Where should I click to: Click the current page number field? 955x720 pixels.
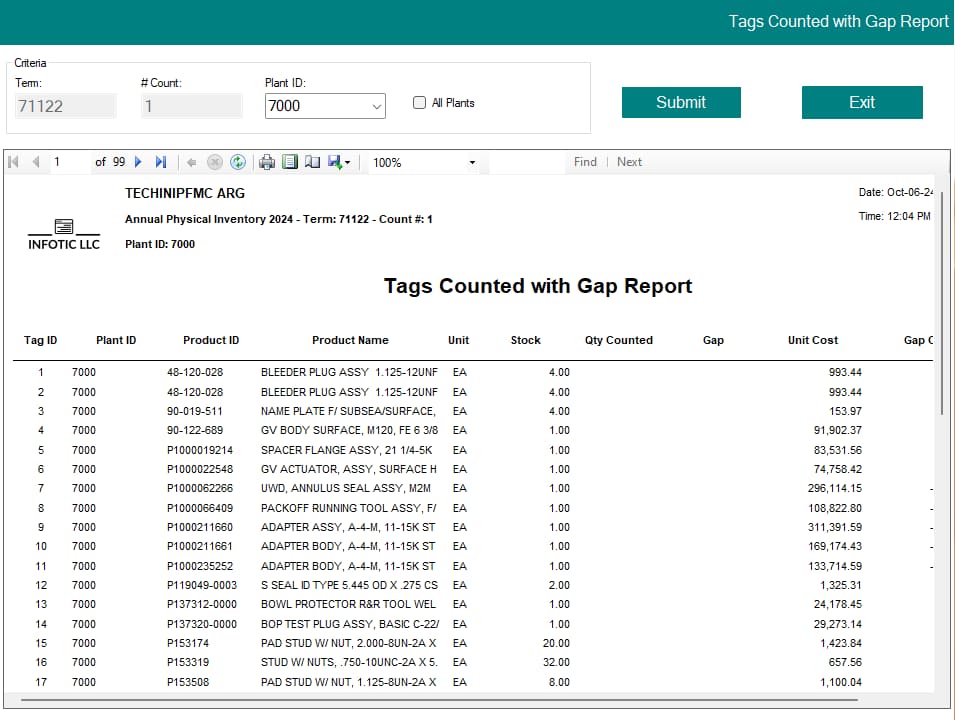point(69,162)
